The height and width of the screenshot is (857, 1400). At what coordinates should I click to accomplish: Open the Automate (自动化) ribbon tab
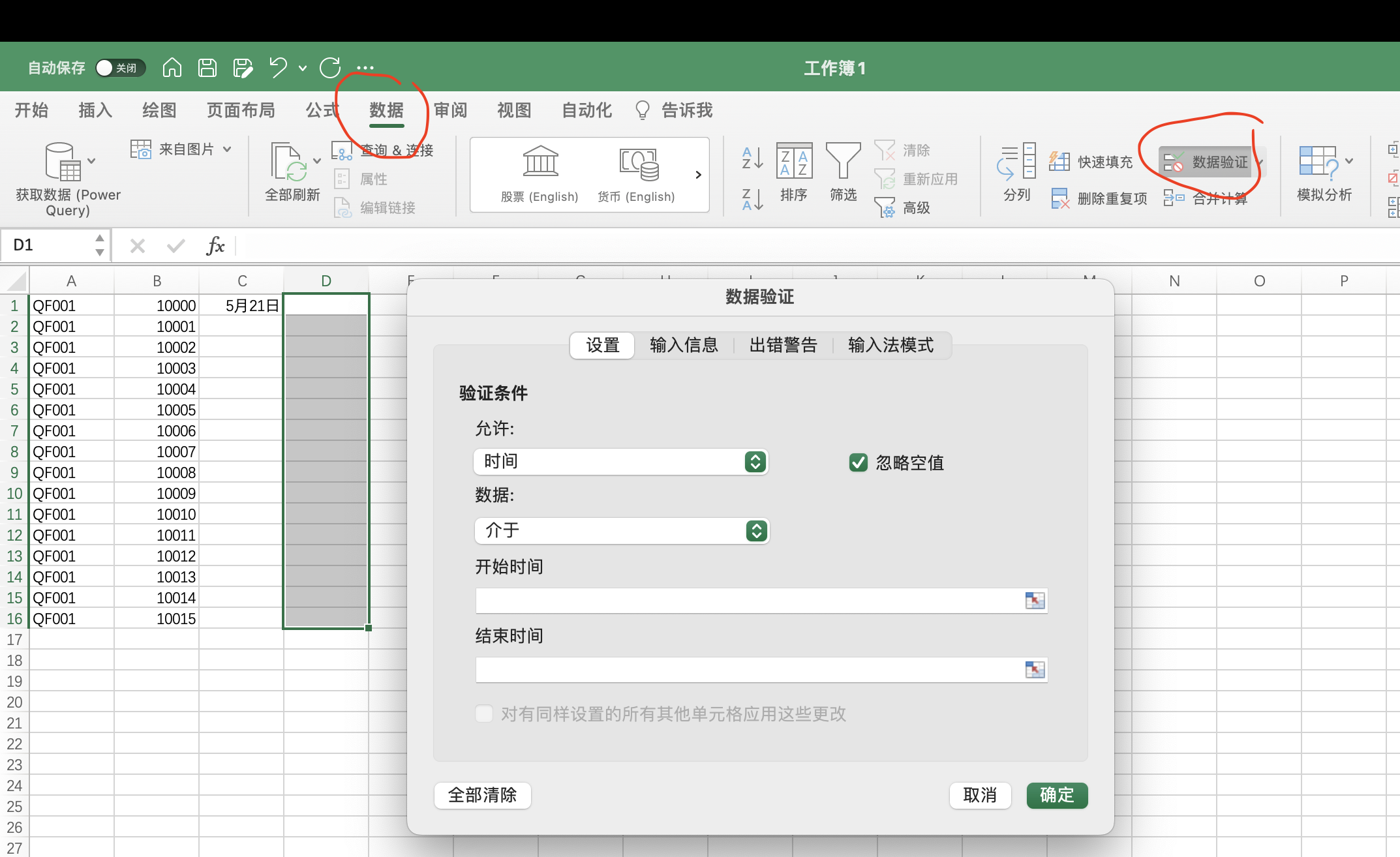click(x=587, y=110)
